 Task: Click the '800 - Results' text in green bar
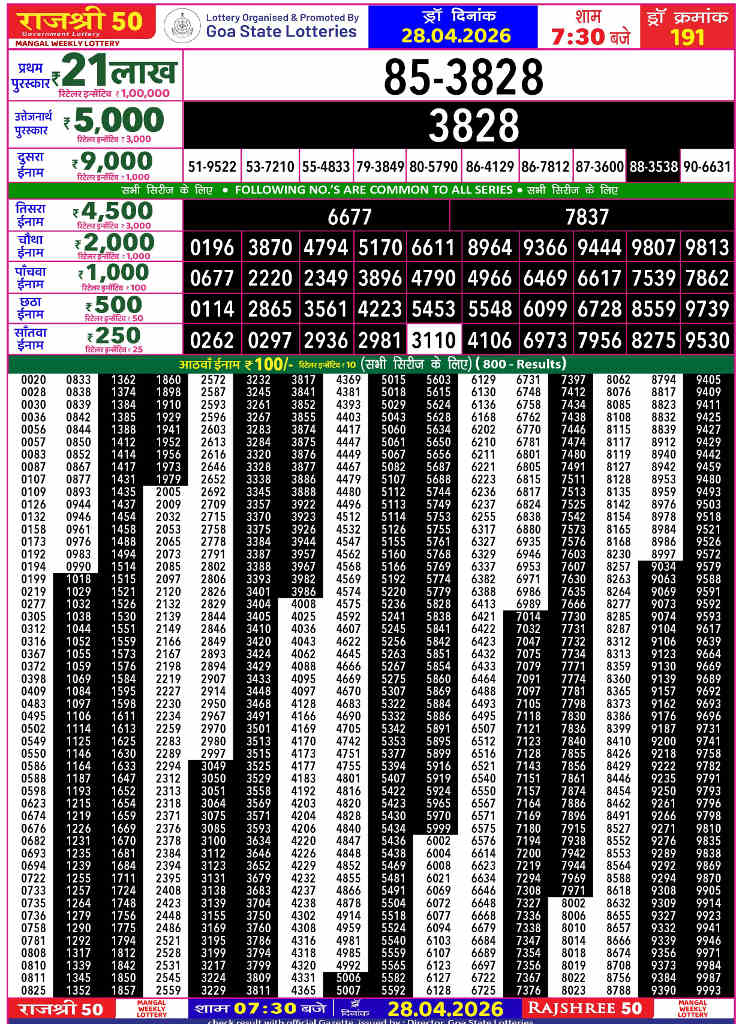pos(523,364)
